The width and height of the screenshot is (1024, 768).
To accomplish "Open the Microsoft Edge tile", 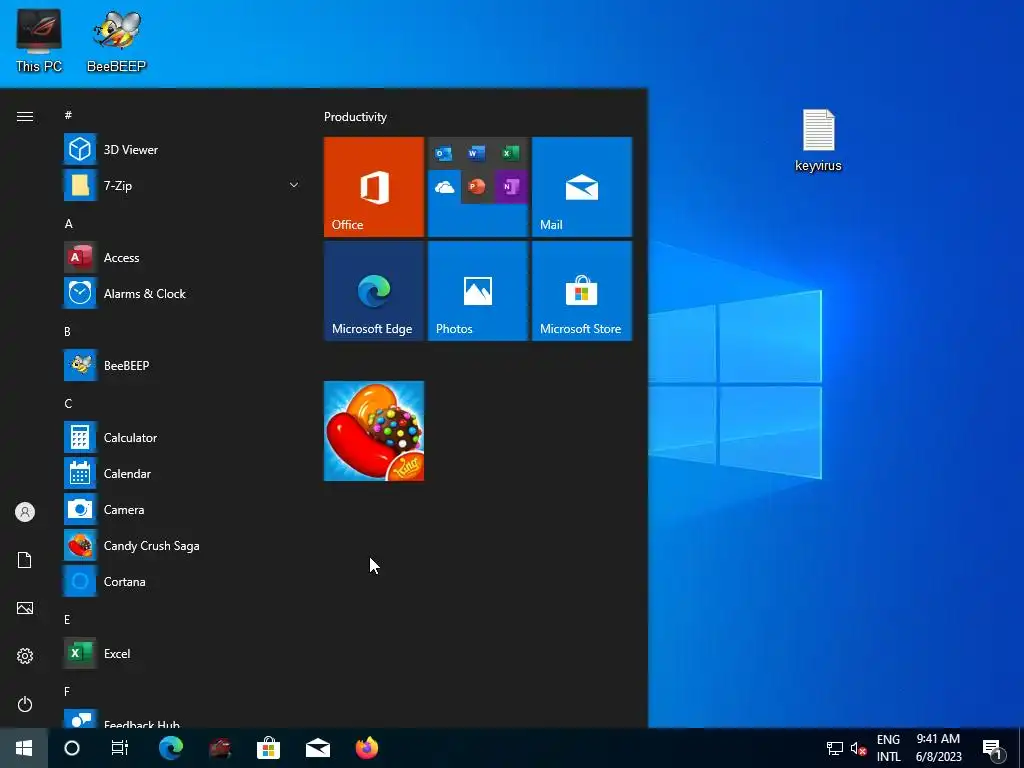I will 374,291.
